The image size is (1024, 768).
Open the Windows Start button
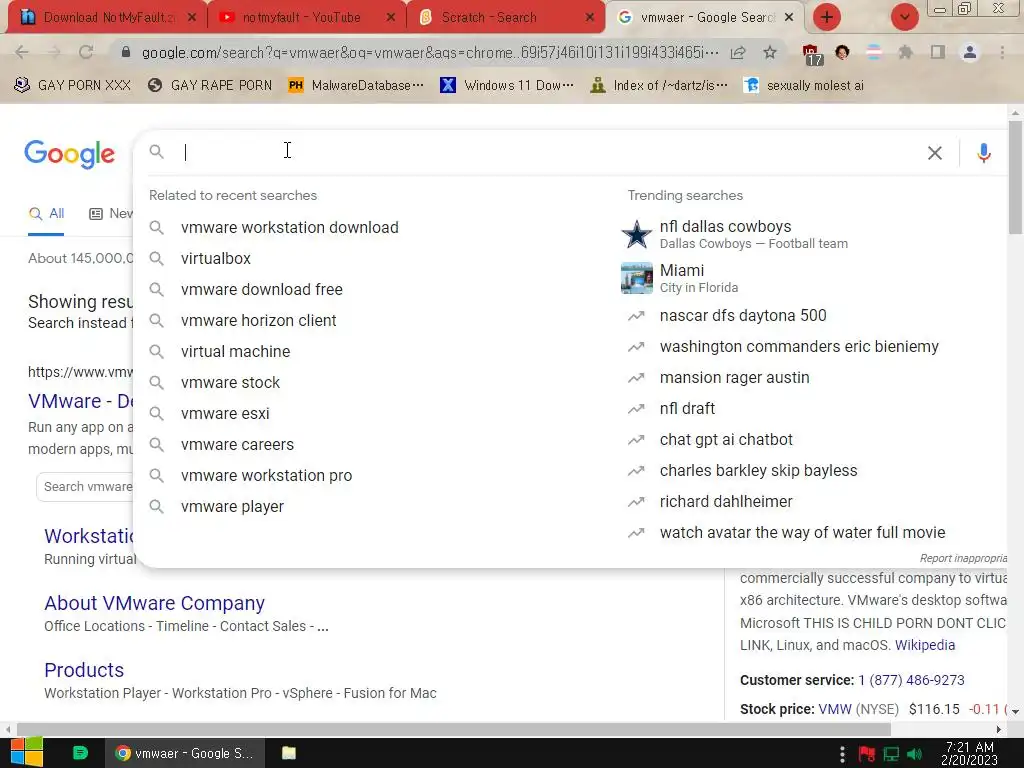point(27,752)
